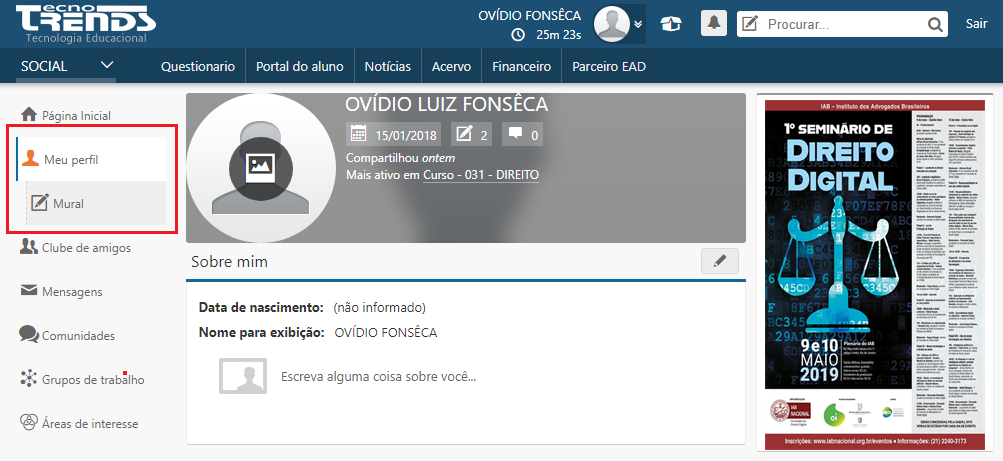Click the graduation cap icon in header
Screen dimensions: 1003x461
point(671,24)
